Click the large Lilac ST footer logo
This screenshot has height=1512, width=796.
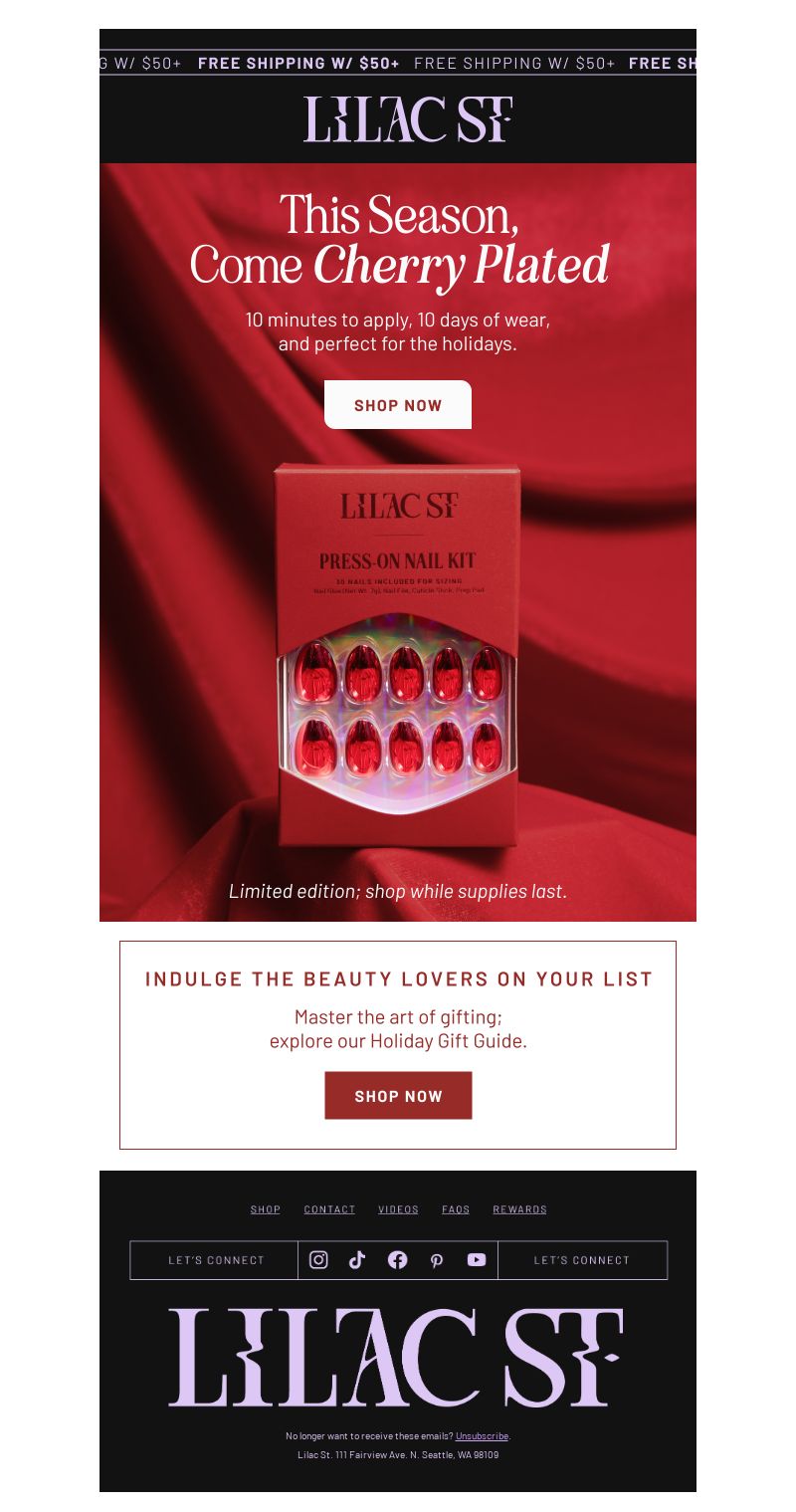[x=397, y=1358]
